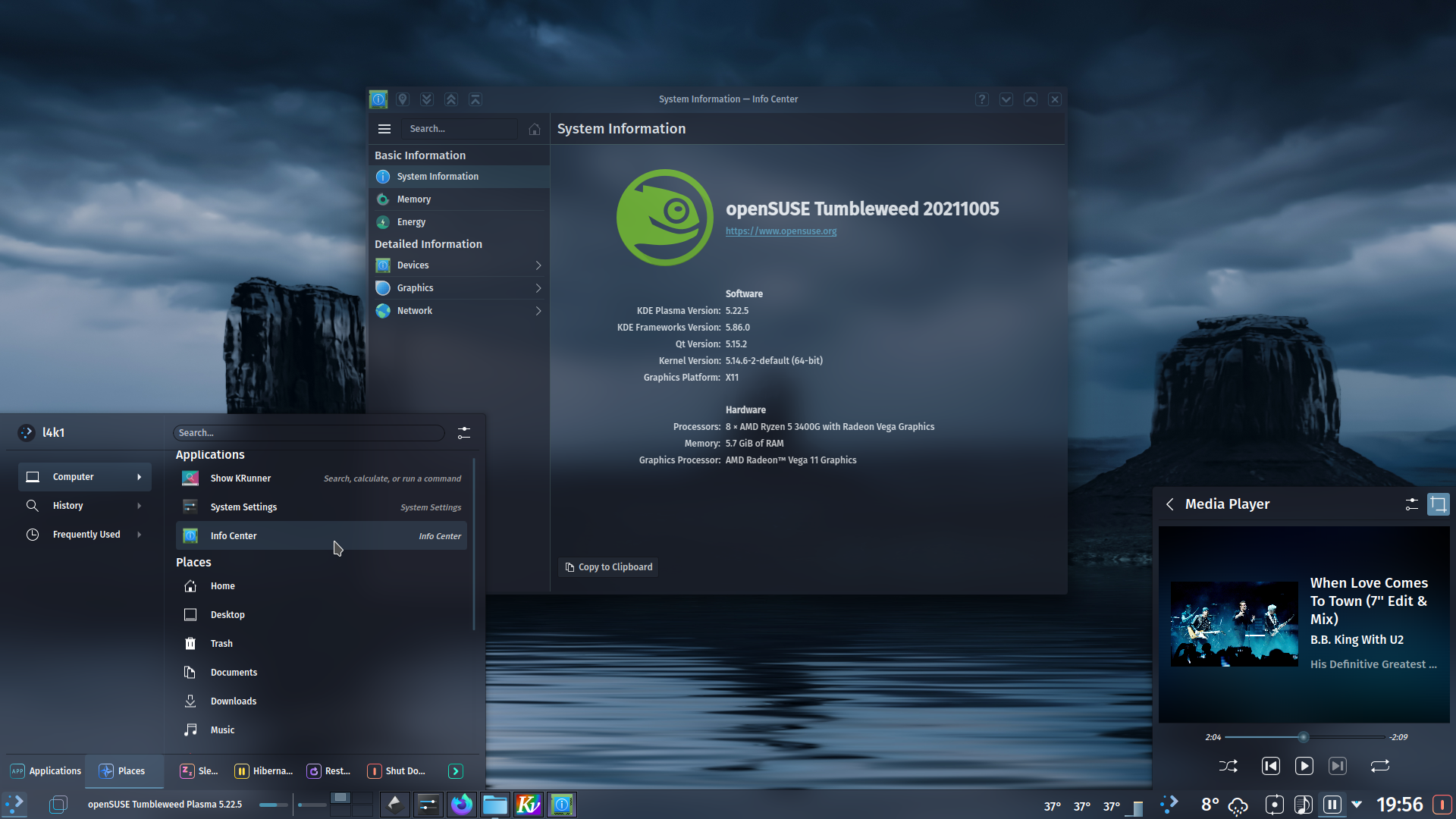Open the Music place

322,730
